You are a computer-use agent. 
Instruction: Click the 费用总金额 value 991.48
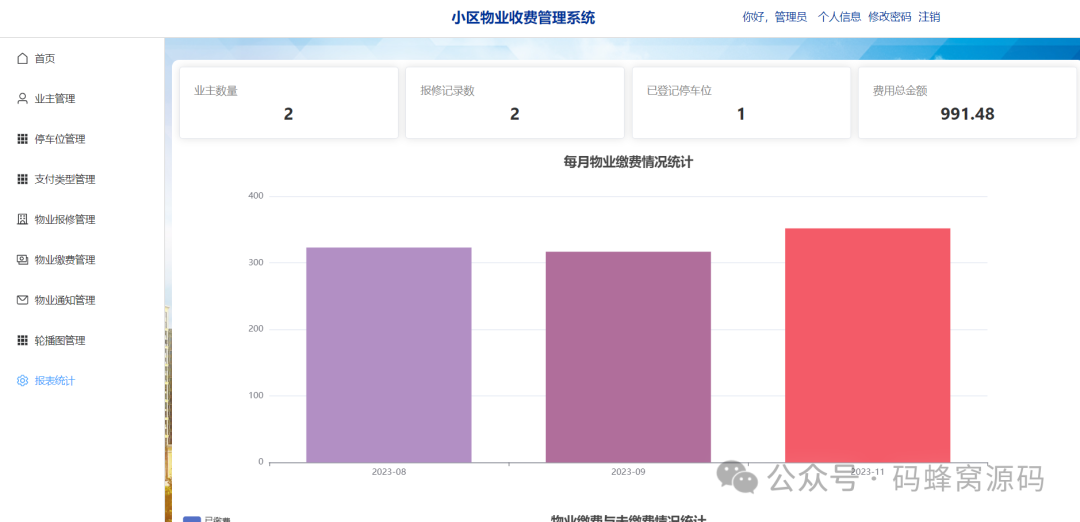pyautogui.click(x=967, y=114)
